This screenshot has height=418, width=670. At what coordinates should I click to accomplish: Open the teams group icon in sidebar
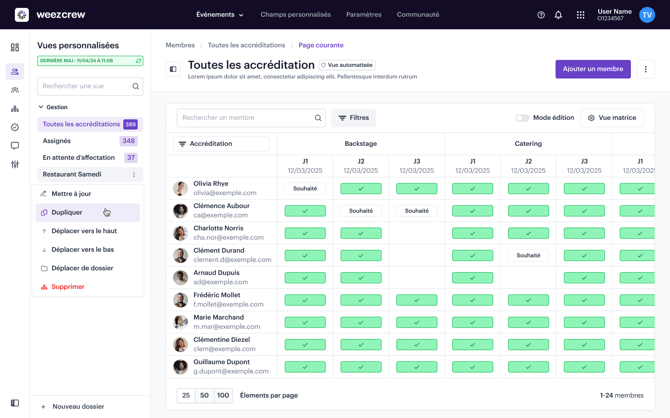[15, 90]
